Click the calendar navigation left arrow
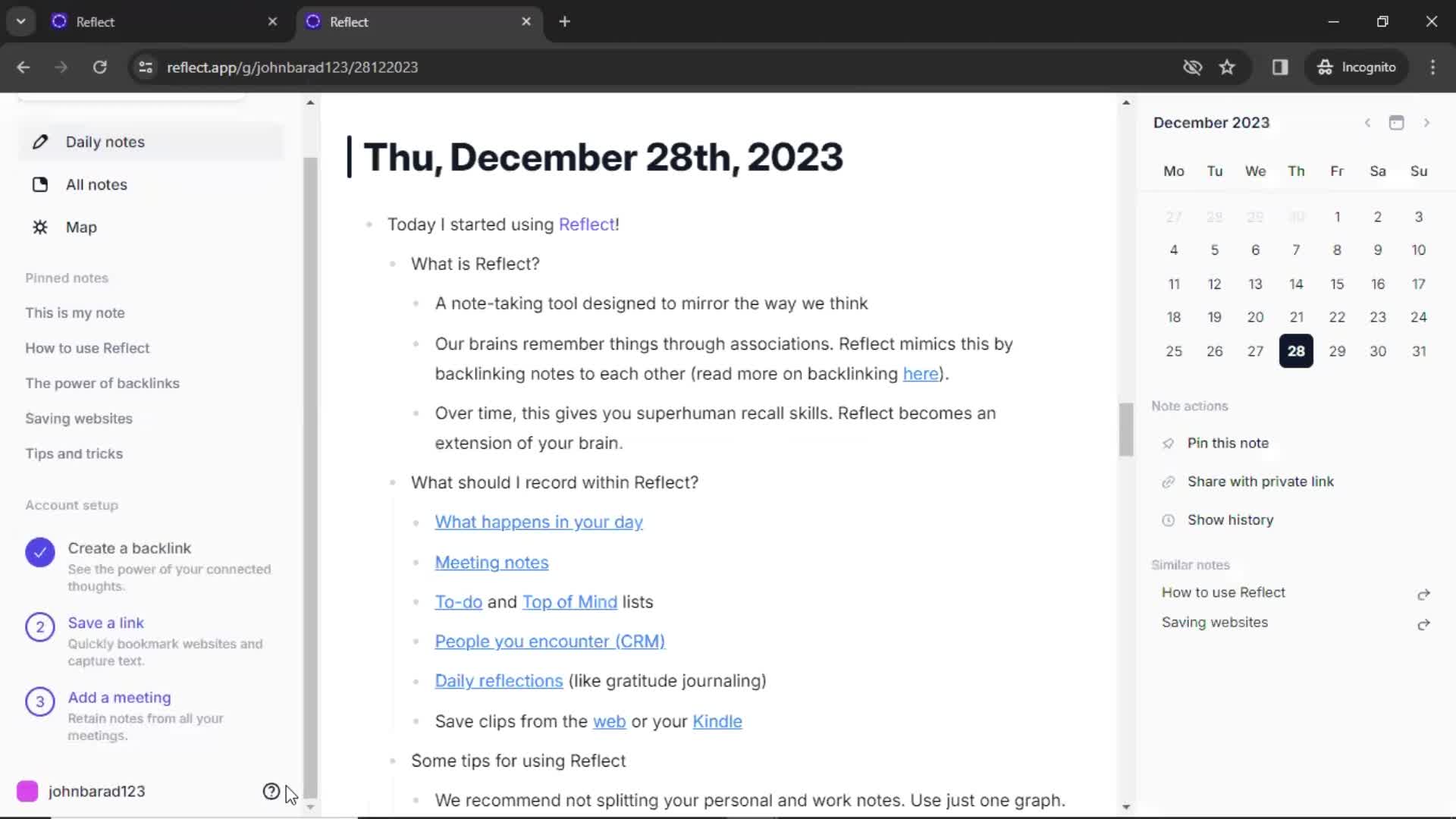Screen dimensions: 1456x819 click(1367, 122)
